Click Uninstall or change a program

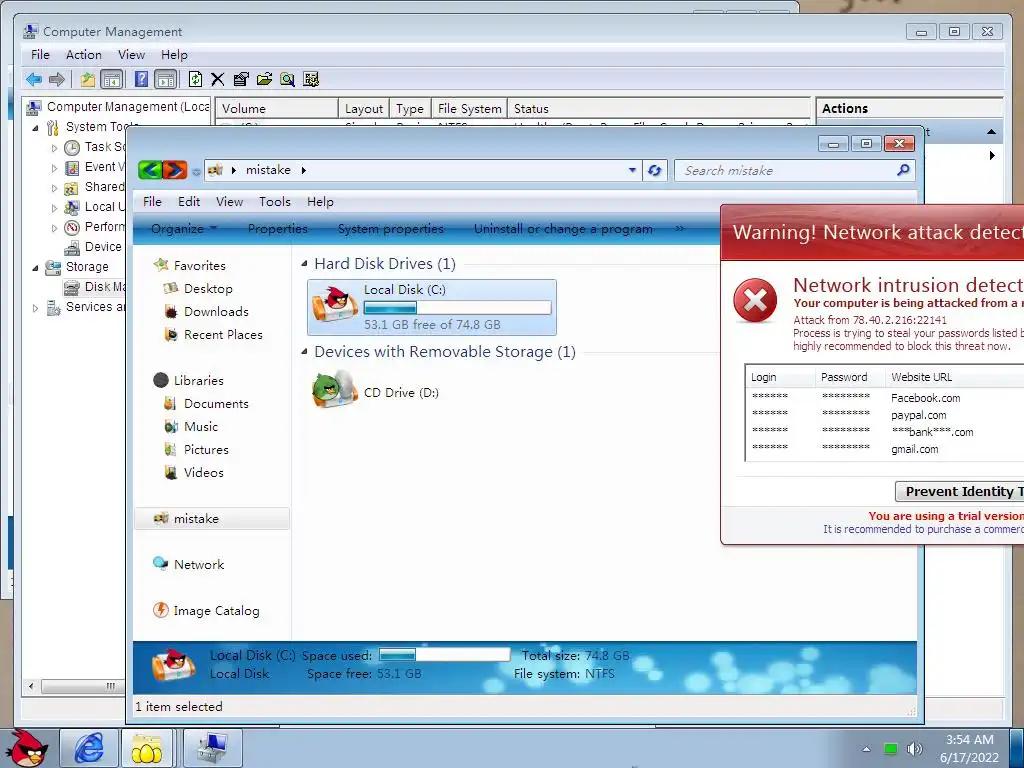[563, 229]
